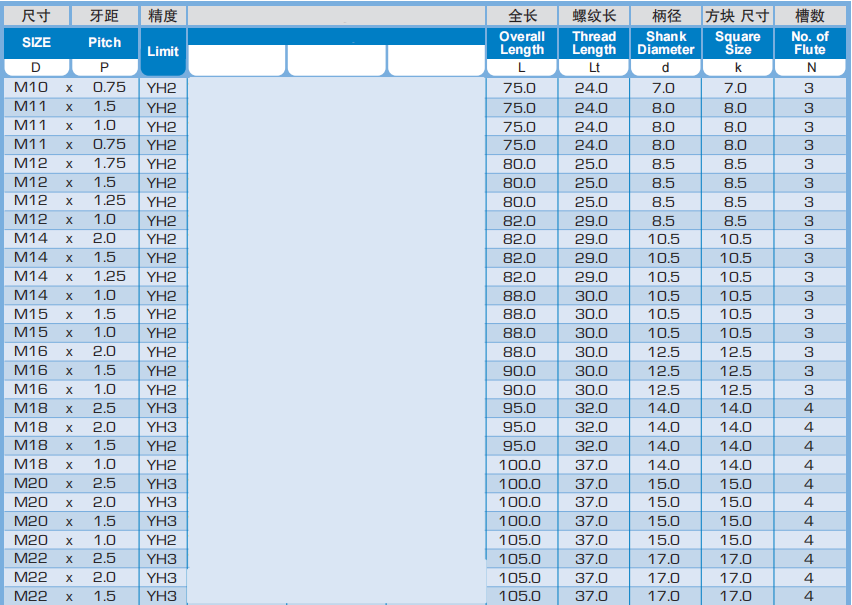Viewport: 852px width, 605px height.
Task: Select the 槽数 header label
Action: [x=809, y=16]
